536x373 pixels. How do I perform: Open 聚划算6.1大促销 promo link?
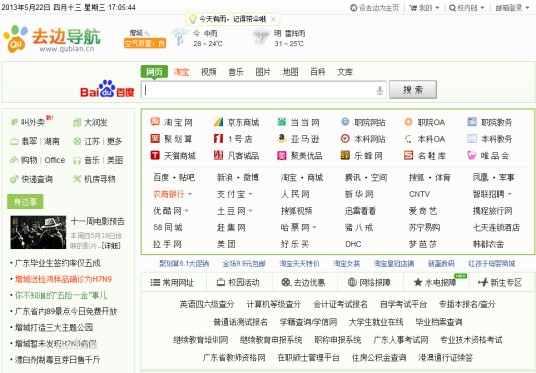[x=184, y=264]
